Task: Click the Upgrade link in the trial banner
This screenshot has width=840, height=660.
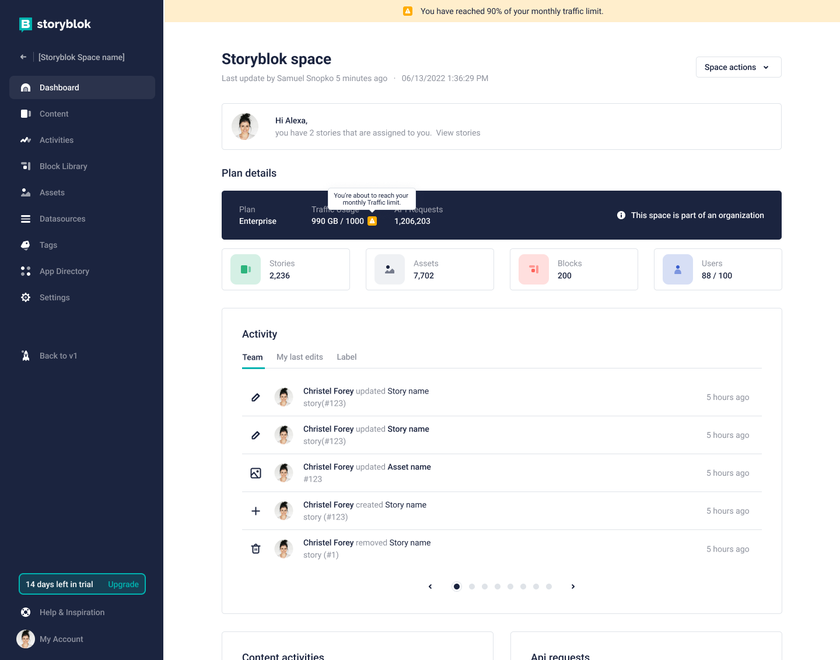Action: tap(123, 584)
